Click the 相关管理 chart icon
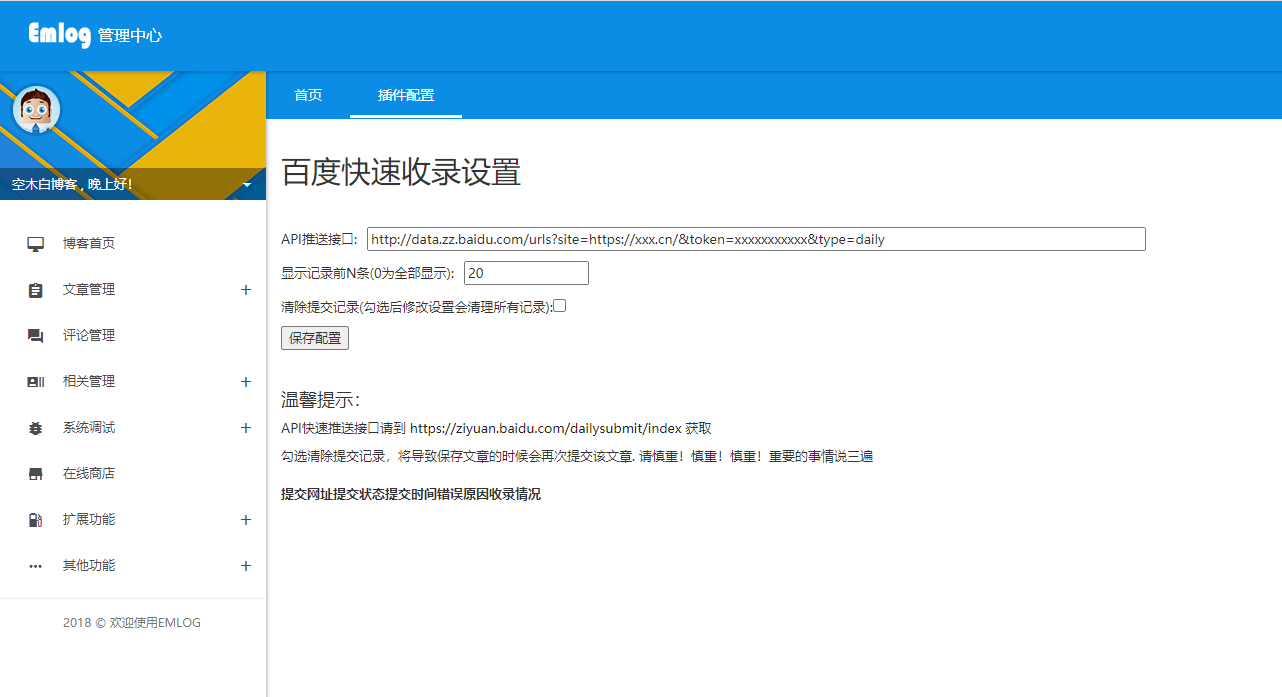 (35, 380)
